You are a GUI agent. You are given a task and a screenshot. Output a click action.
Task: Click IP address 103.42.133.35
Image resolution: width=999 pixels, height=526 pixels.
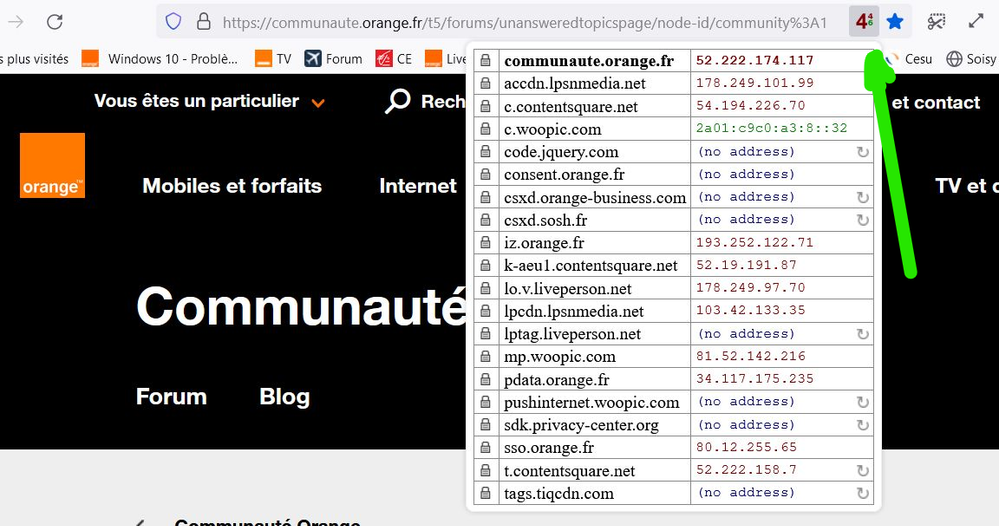[751, 310]
